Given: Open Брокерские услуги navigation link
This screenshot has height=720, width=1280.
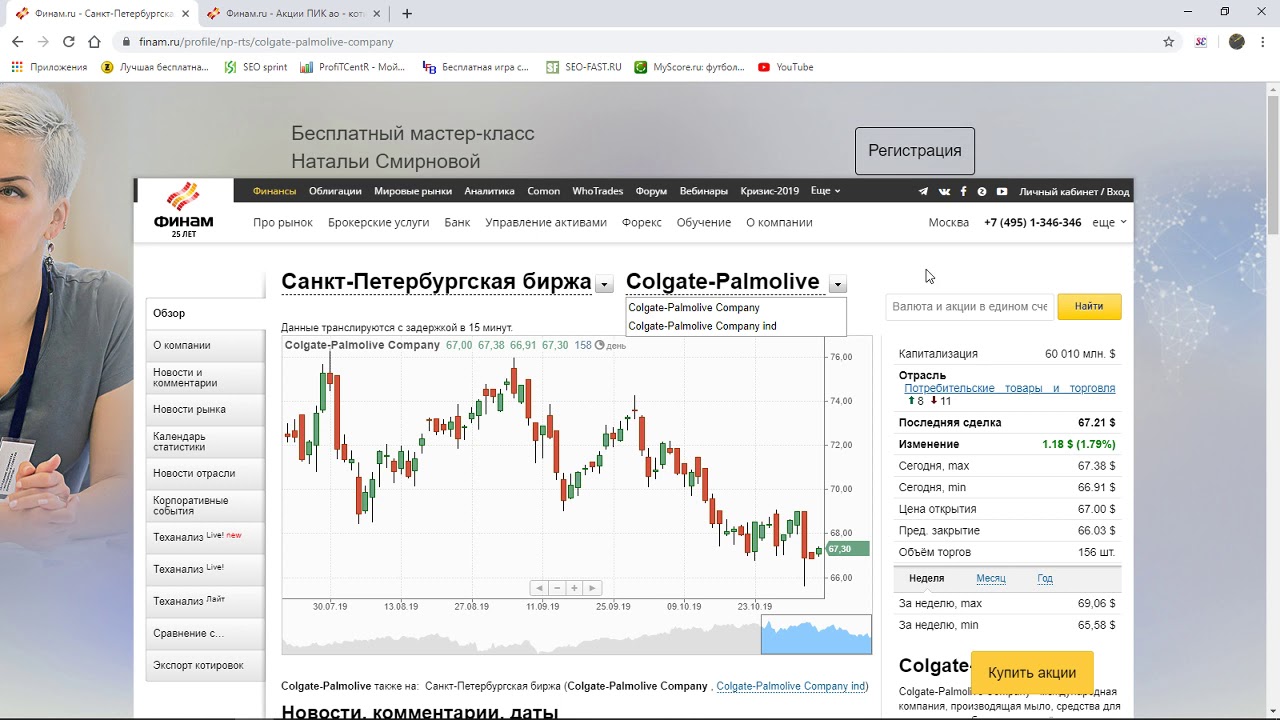Looking at the screenshot, I should coord(379,223).
